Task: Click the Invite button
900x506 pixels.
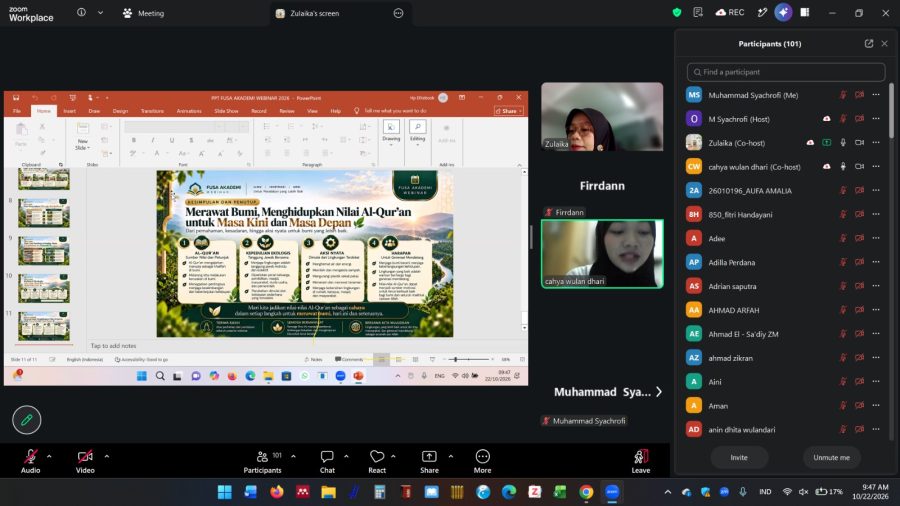Action: pyautogui.click(x=739, y=457)
